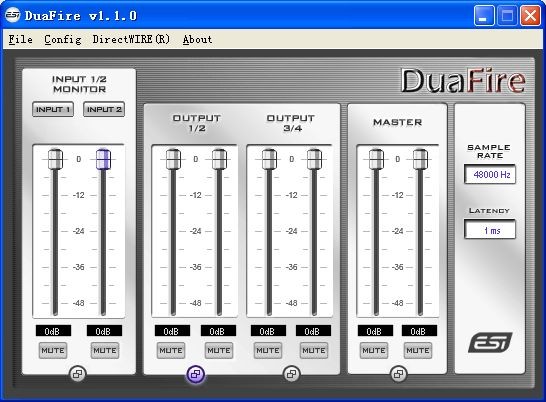Click the ESI icon in the title bar
The width and height of the screenshot is (546, 402).
(12, 15)
